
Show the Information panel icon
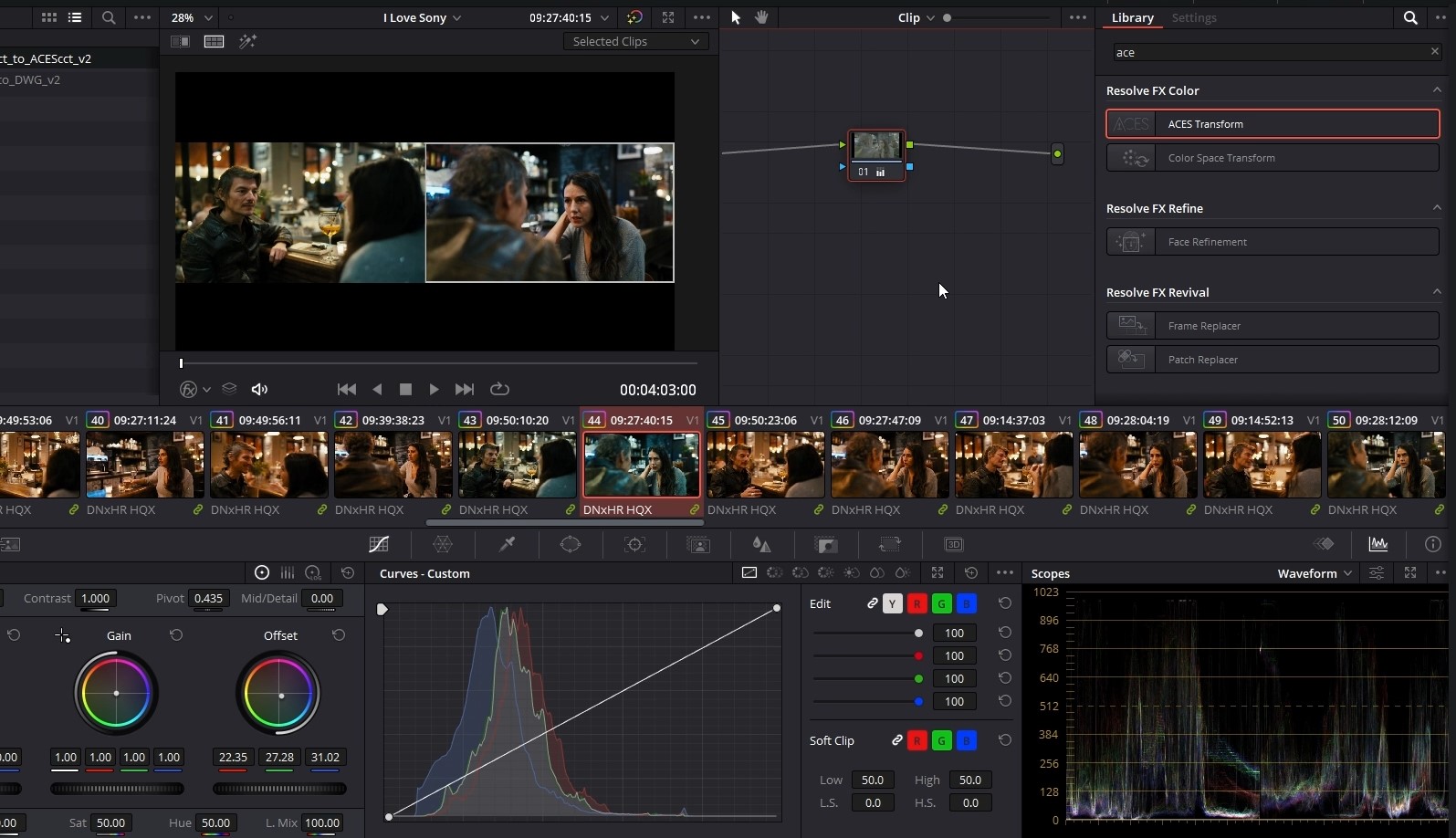click(x=1433, y=544)
